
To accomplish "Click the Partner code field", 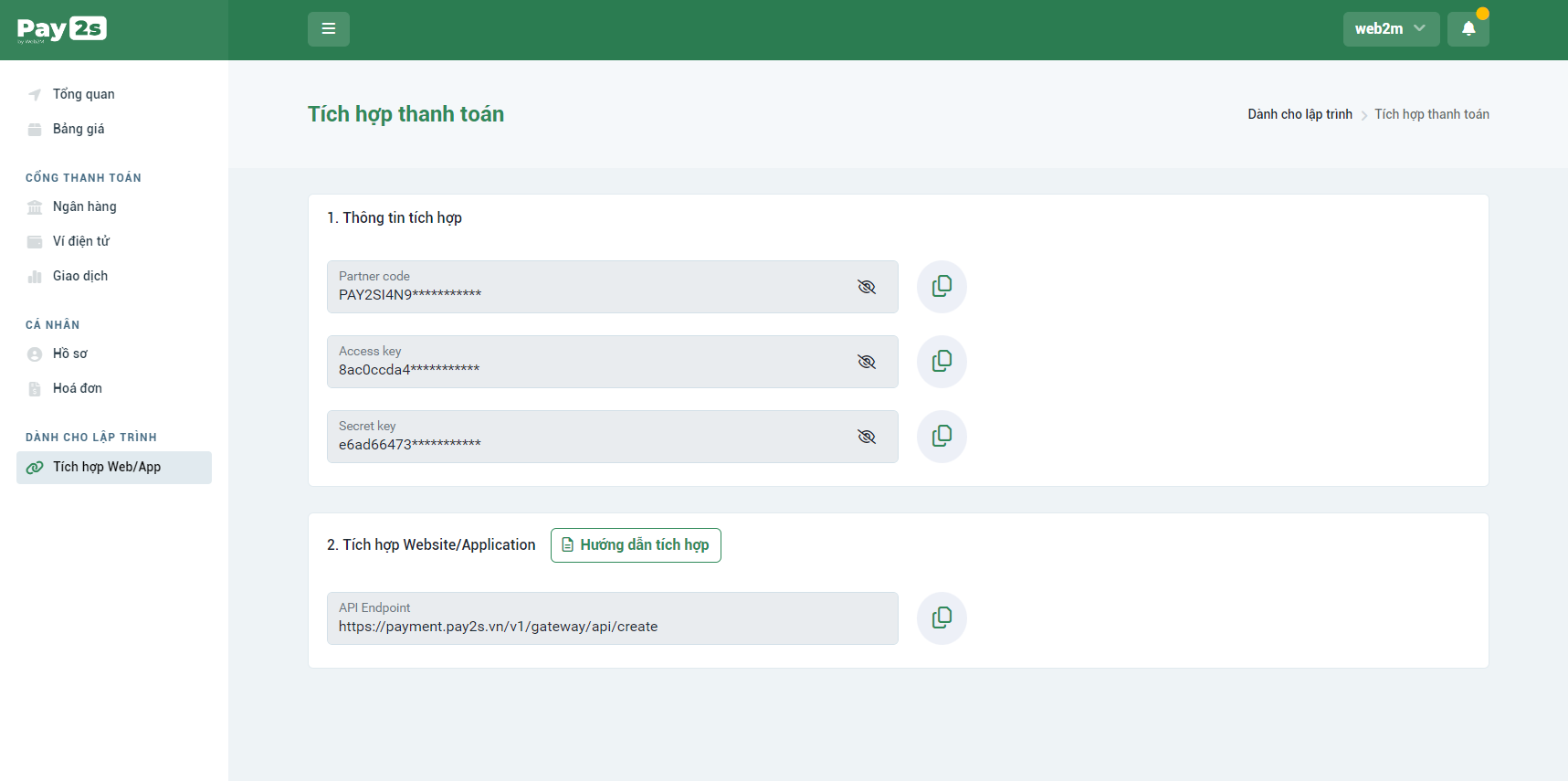I will coord(613,287).
